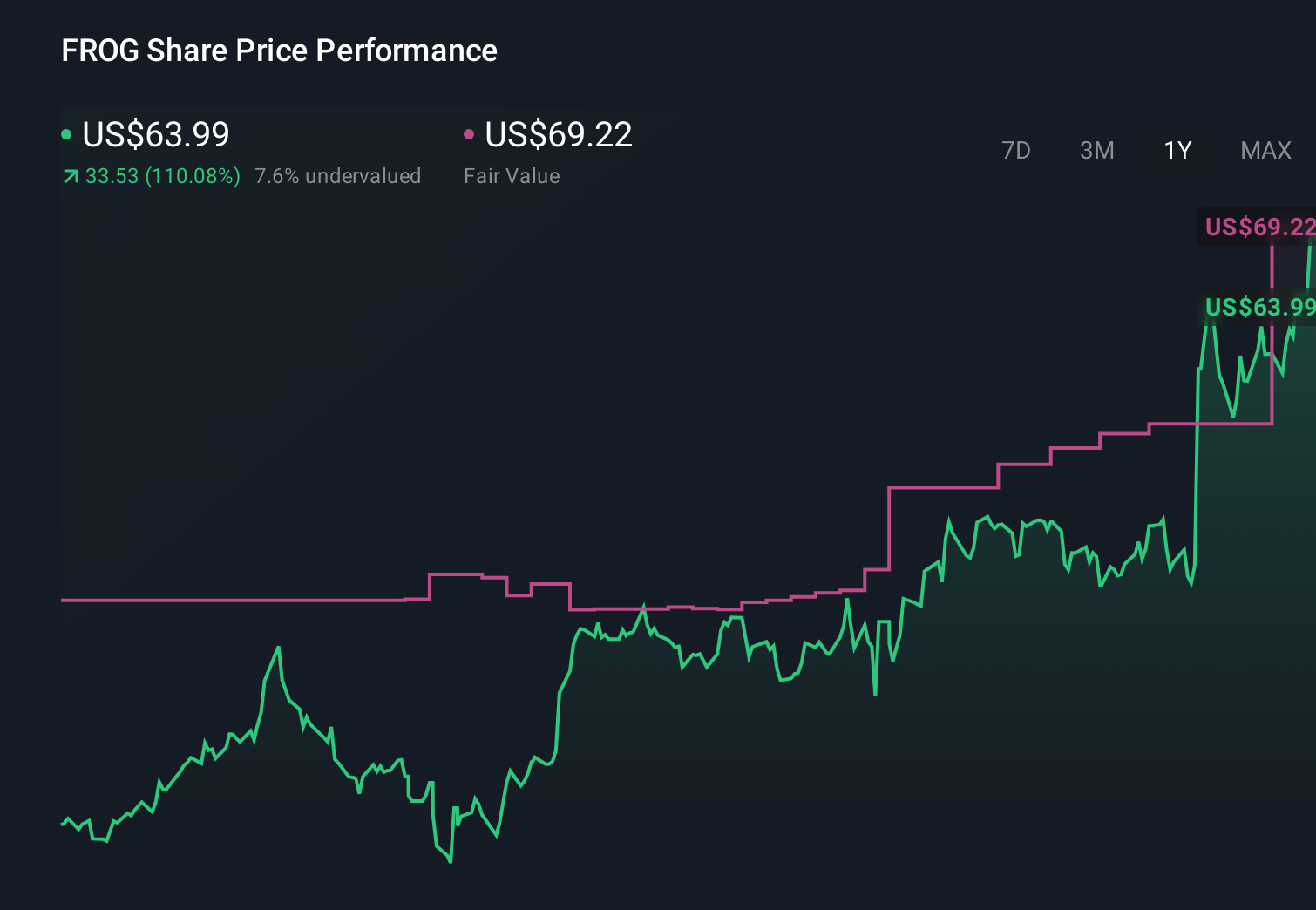Toggle visibility of the Fair Value label

512,175
